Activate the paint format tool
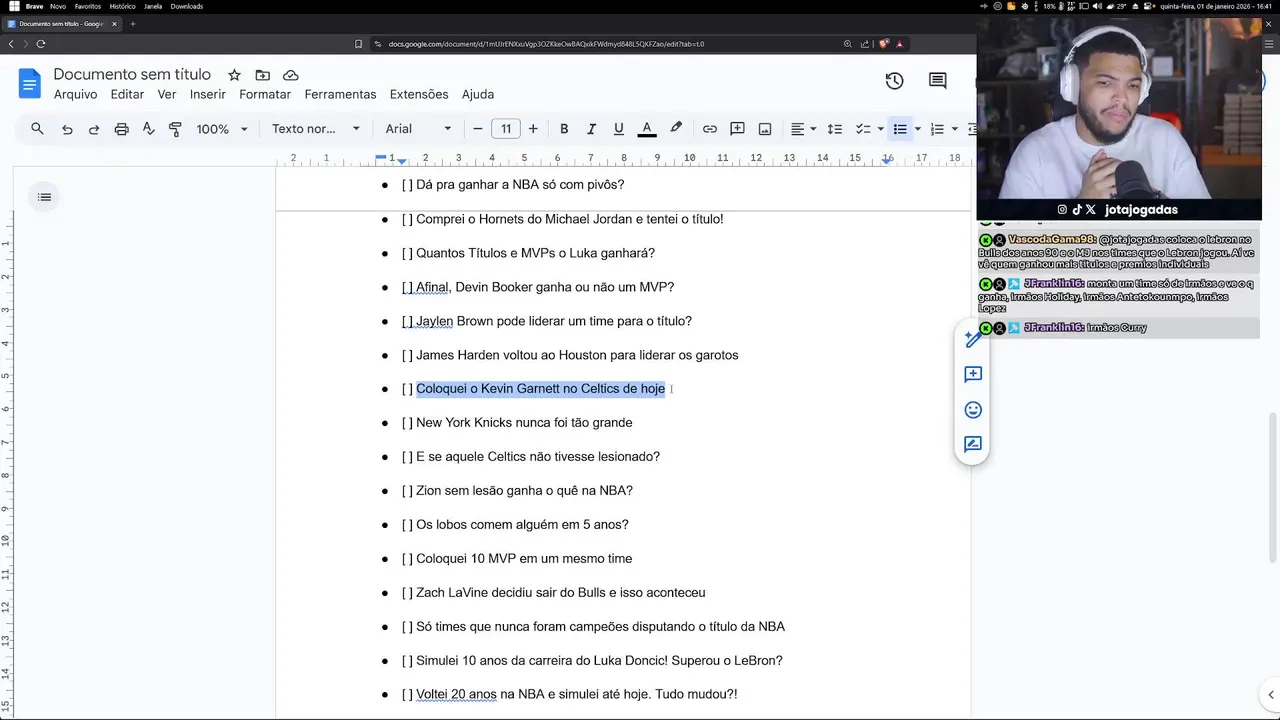The image size is (1280, 720). (175, 129)
